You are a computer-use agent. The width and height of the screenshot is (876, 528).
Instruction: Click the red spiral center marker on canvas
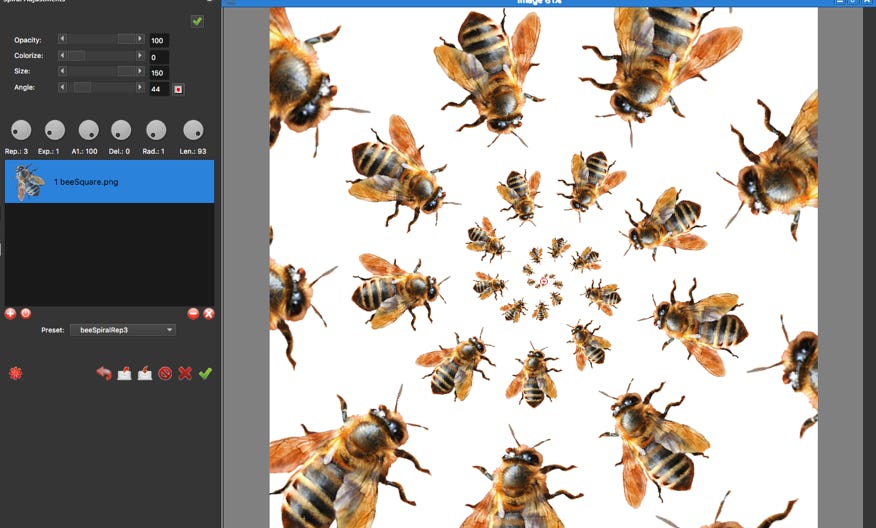point(544,282)
